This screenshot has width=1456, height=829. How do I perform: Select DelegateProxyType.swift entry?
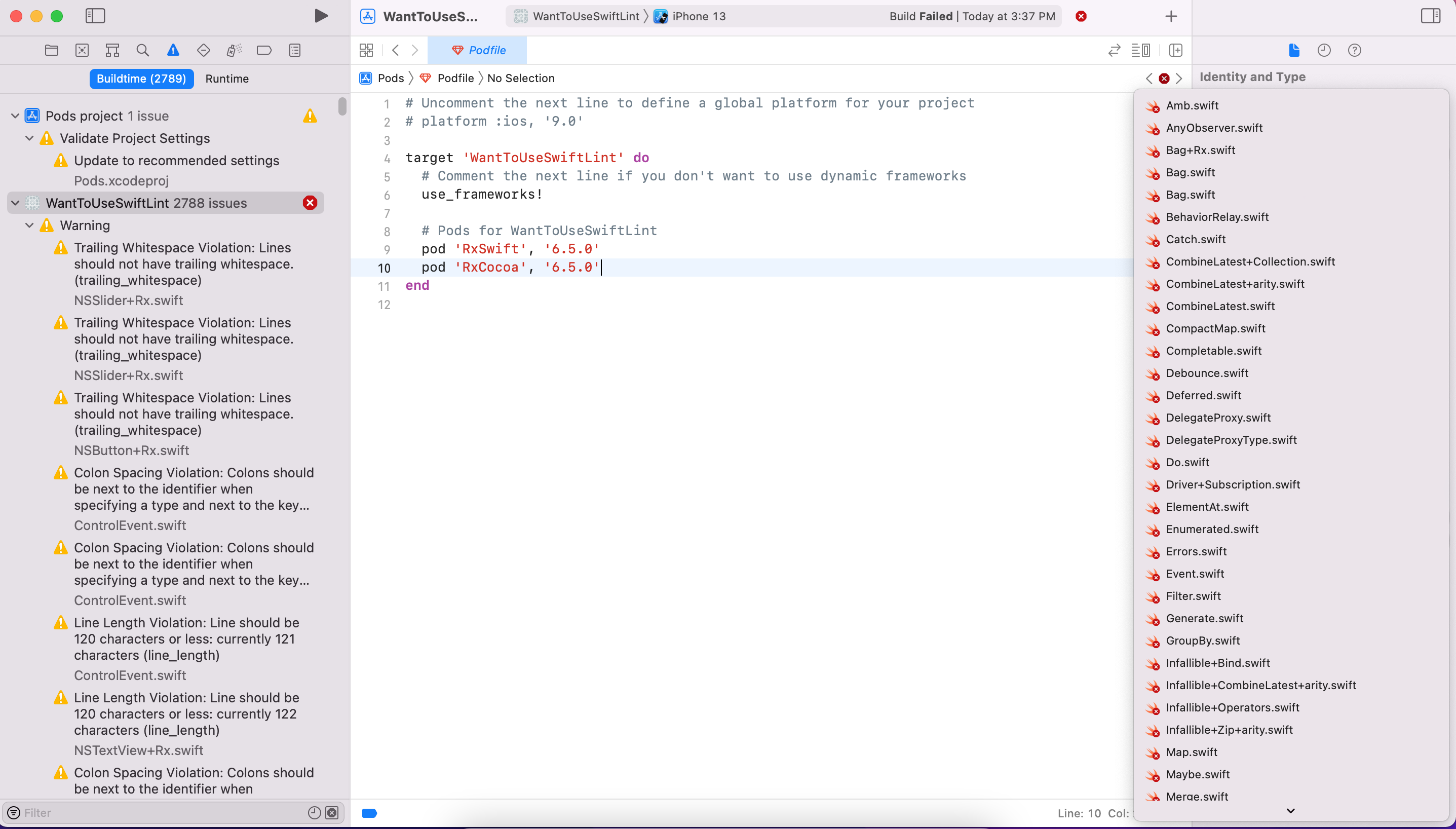pyautogui.click(x=1291, y=440)
